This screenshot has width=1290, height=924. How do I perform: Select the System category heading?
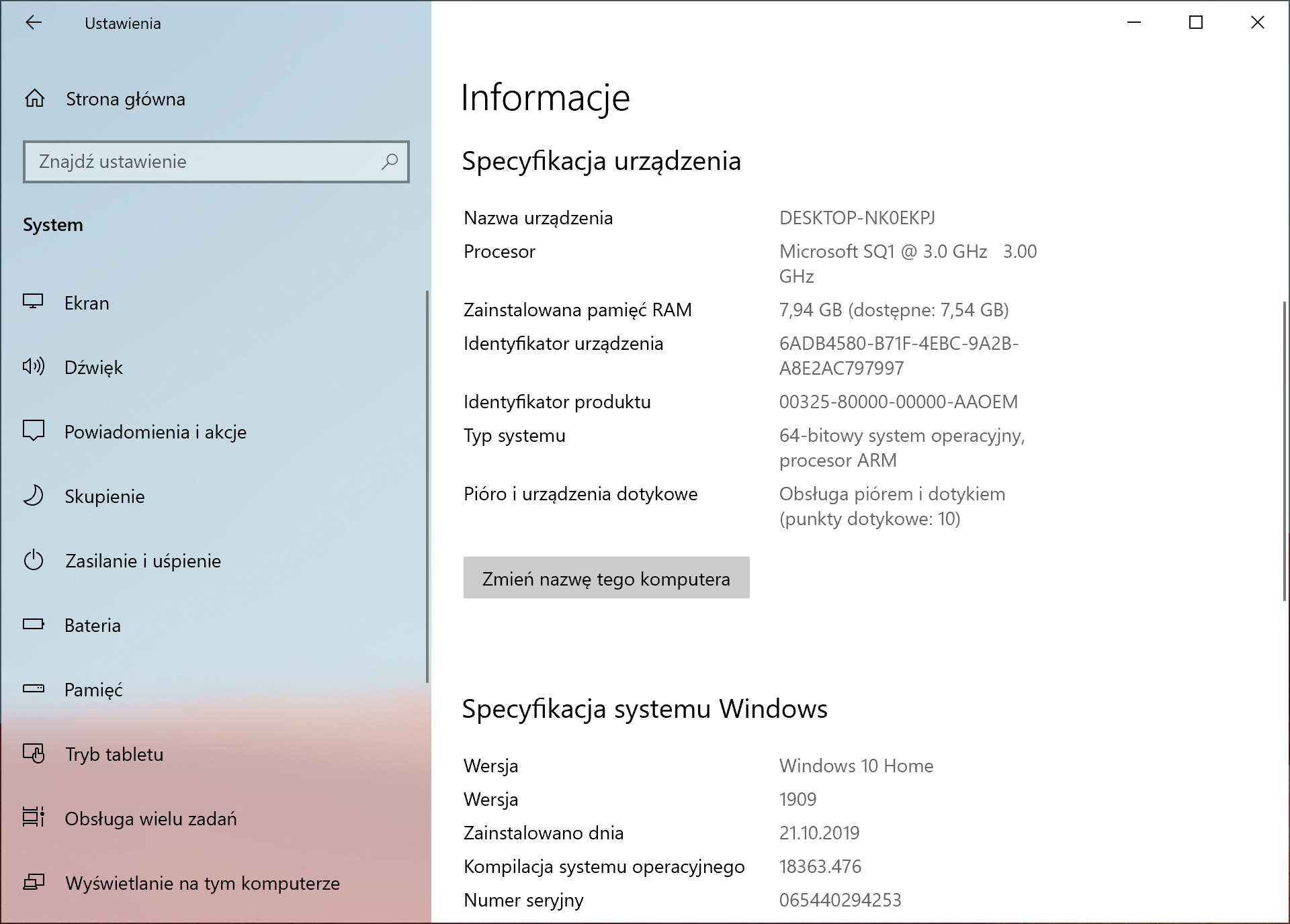[x=53, y=225]
